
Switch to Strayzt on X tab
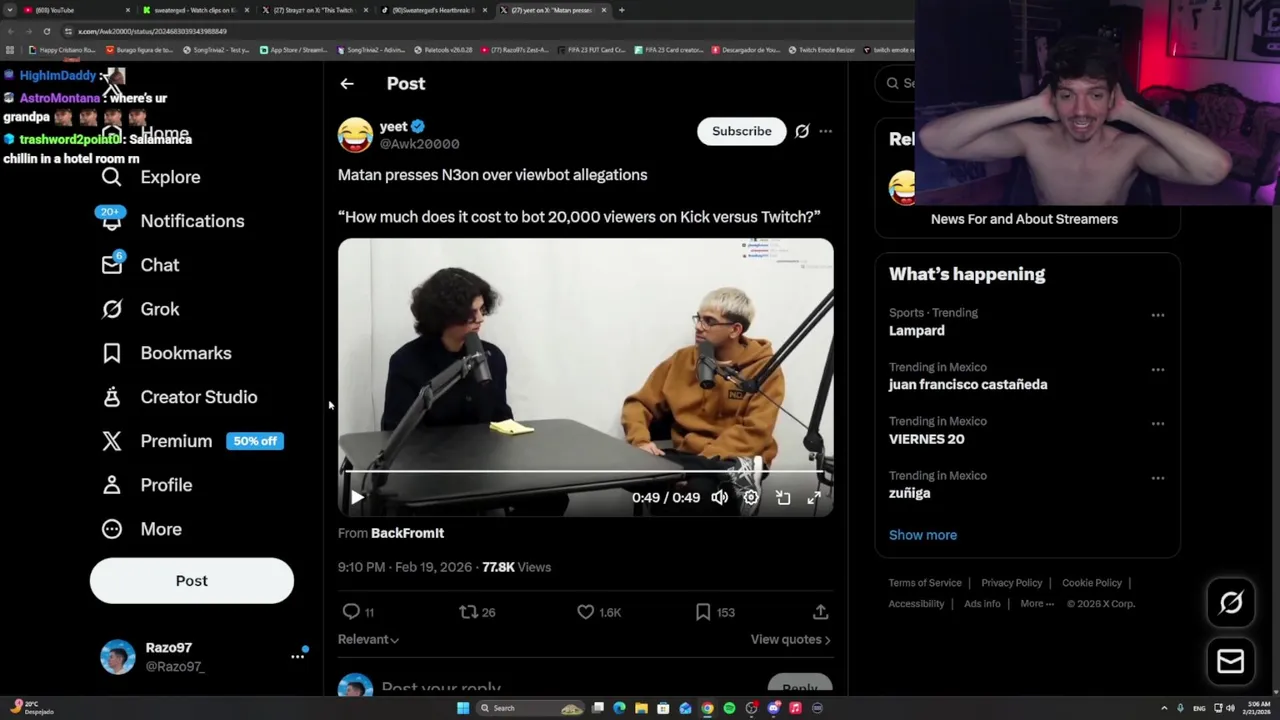pos(313,10)
